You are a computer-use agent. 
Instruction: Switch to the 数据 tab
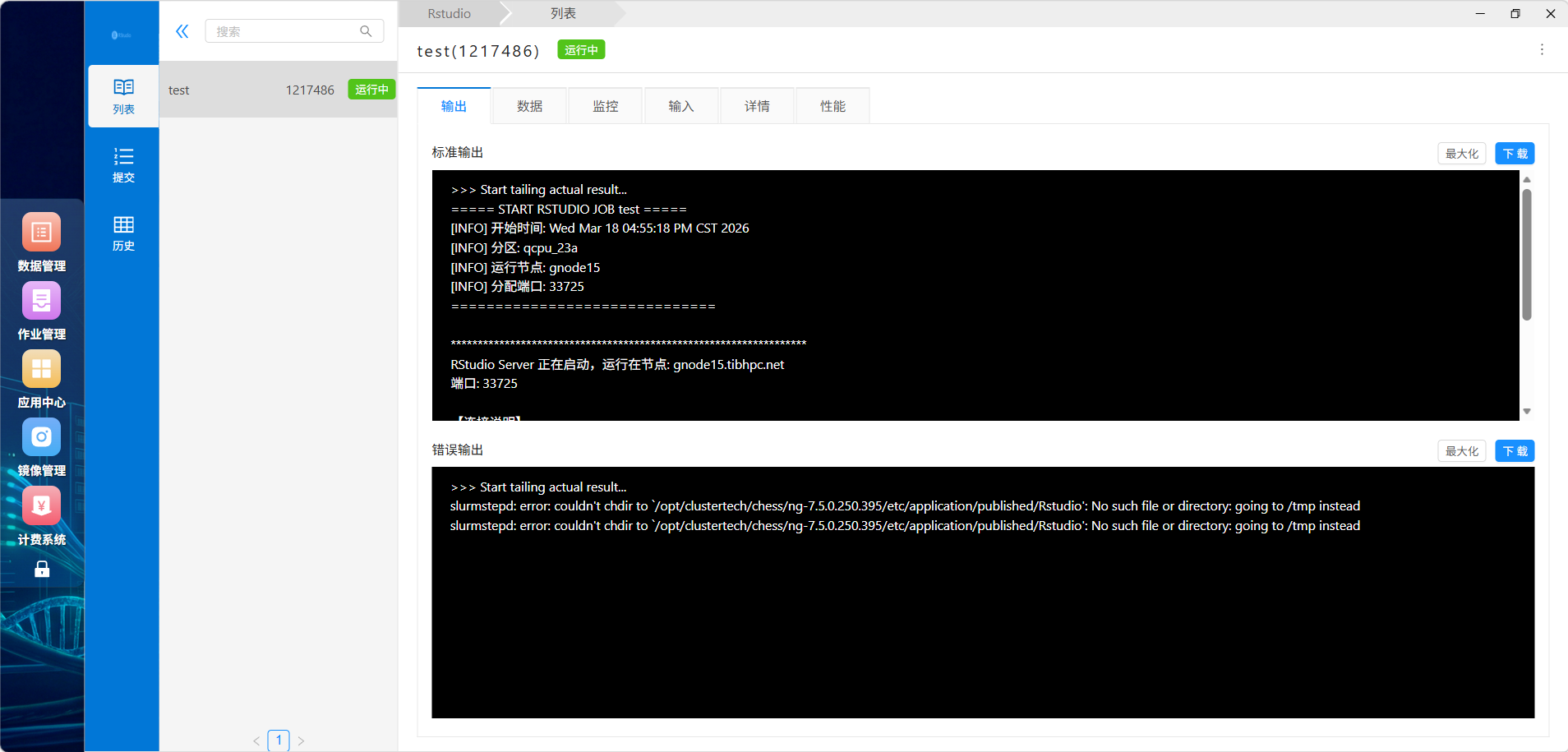click(x=530, y=106)
